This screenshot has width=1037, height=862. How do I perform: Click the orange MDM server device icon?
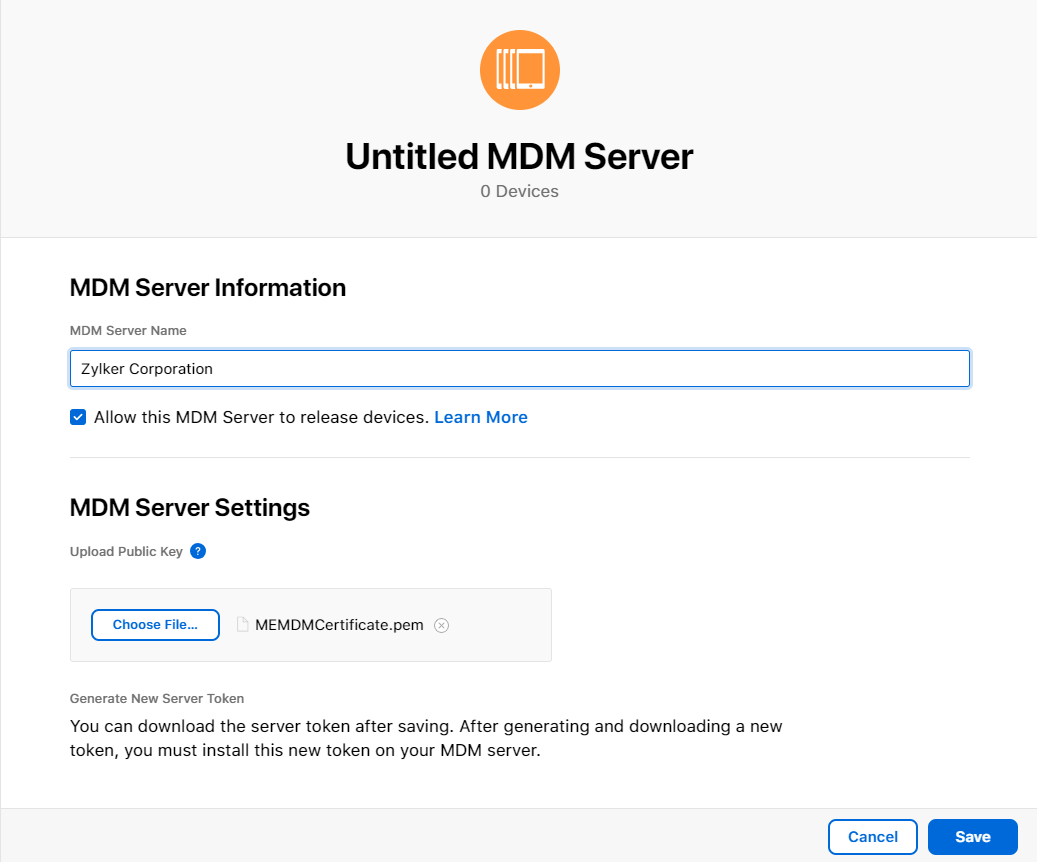click(x=519, y=69)
